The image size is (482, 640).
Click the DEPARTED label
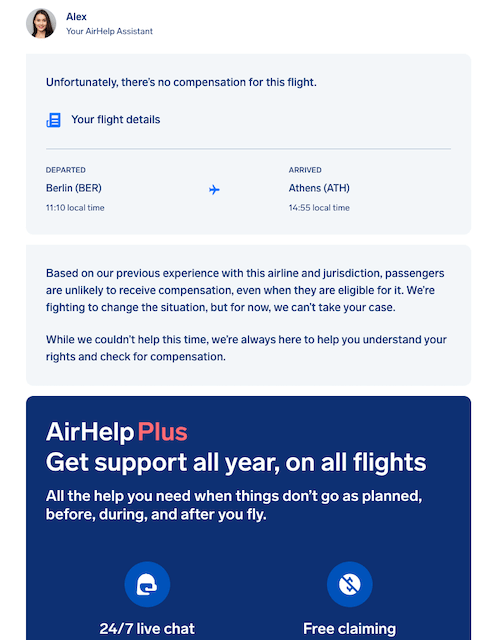pyautogui.click(x=66, y=170)
